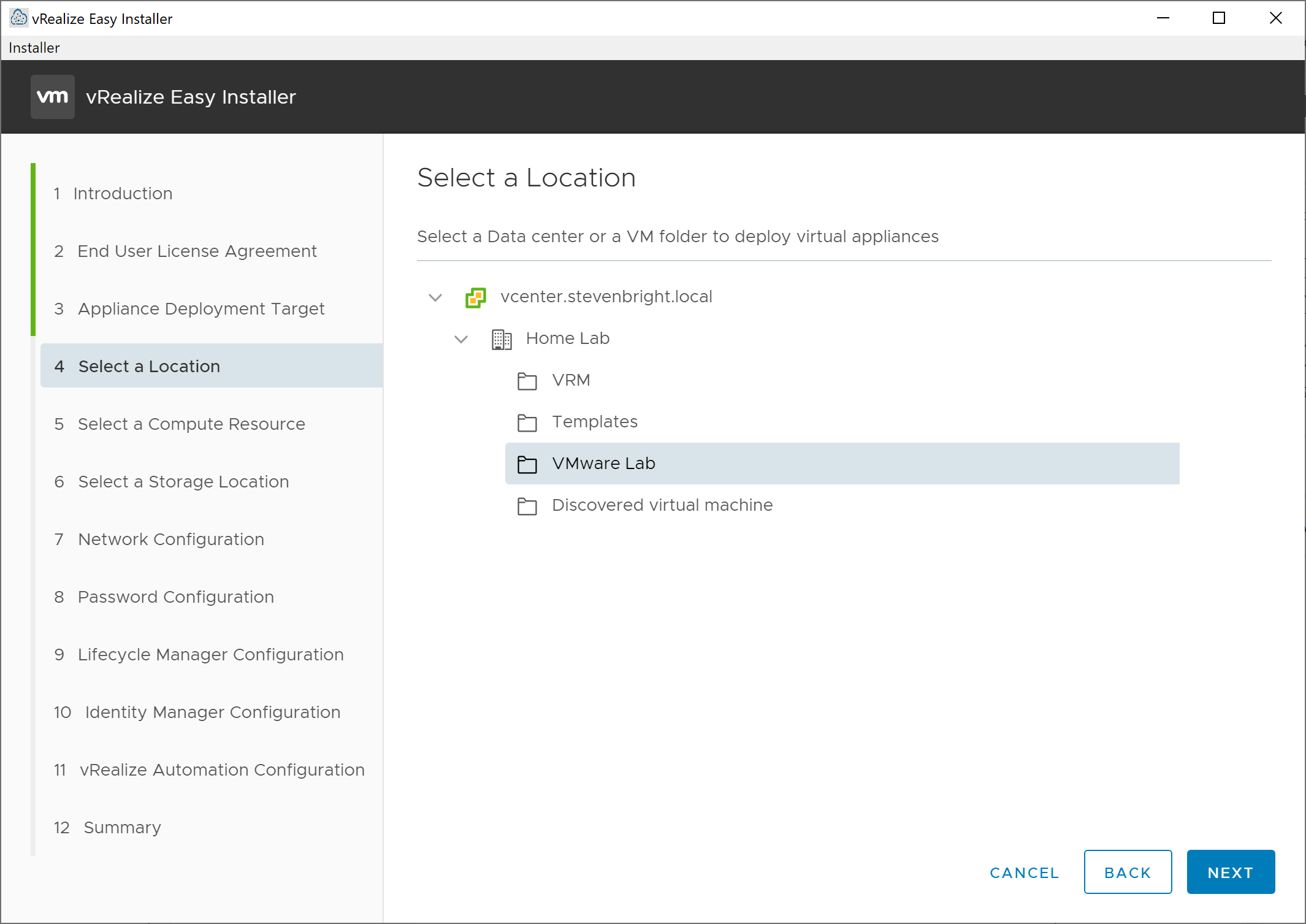Image resolution: width=1306 pixels, height=924 pixels.
Task: Click the Discovered virtual machine folder icon
Action: coord(527,506)
